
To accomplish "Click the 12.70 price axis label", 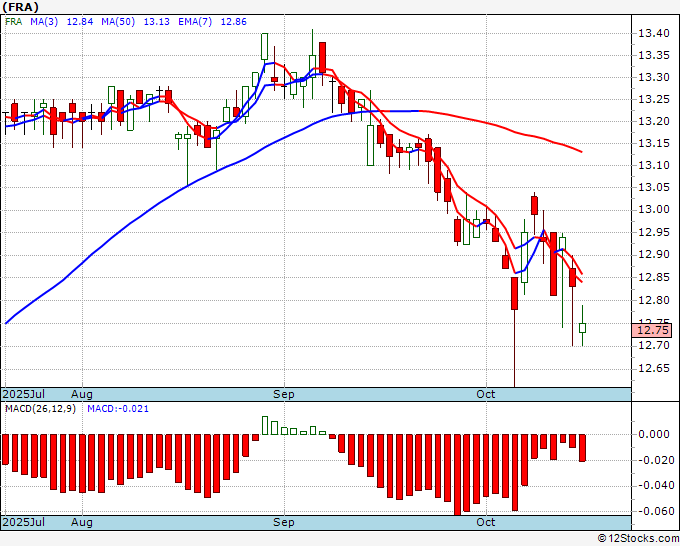I will pos(654,346).
